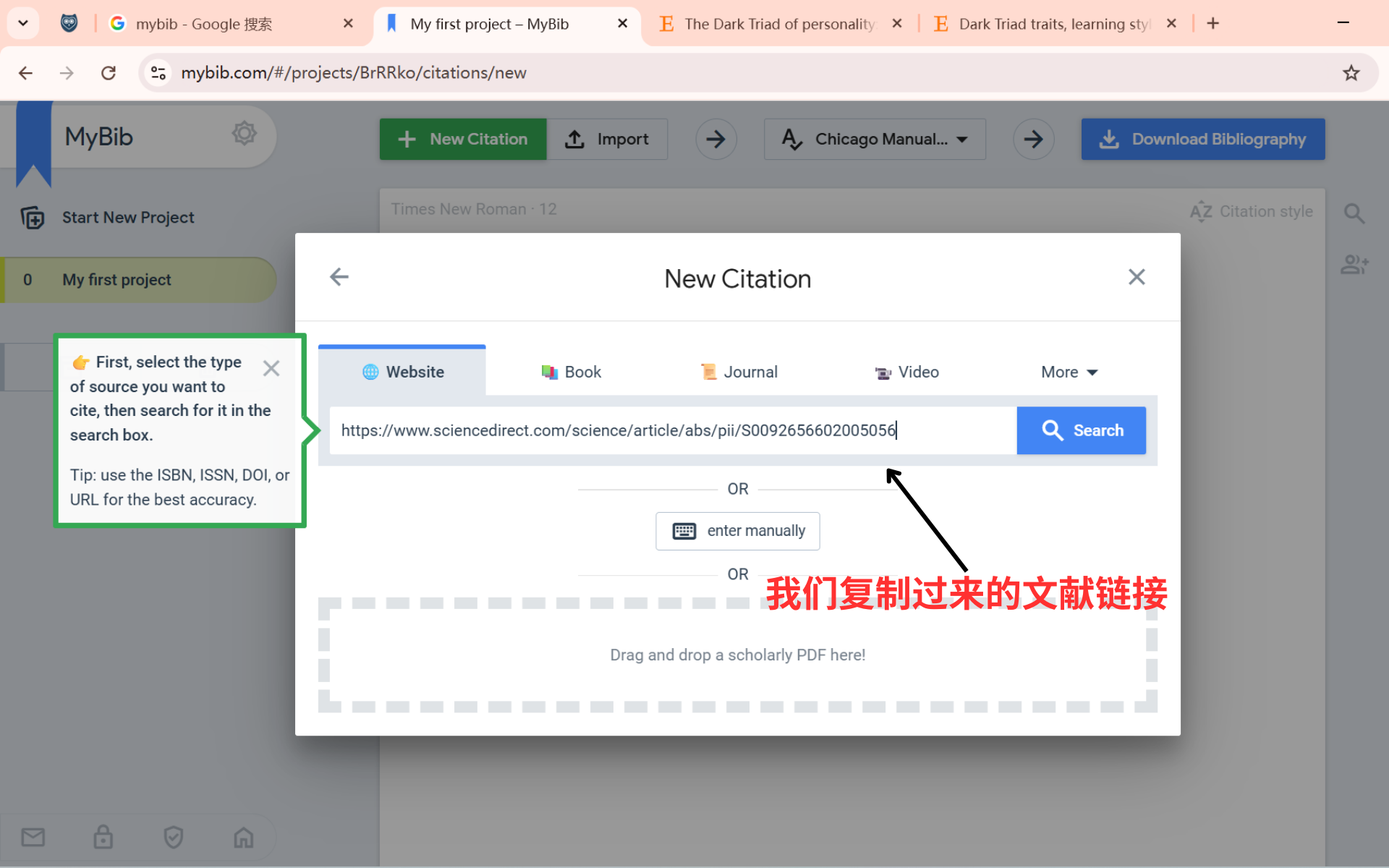Click the magnifier search icon at right edge

[x=1354, y=213]
